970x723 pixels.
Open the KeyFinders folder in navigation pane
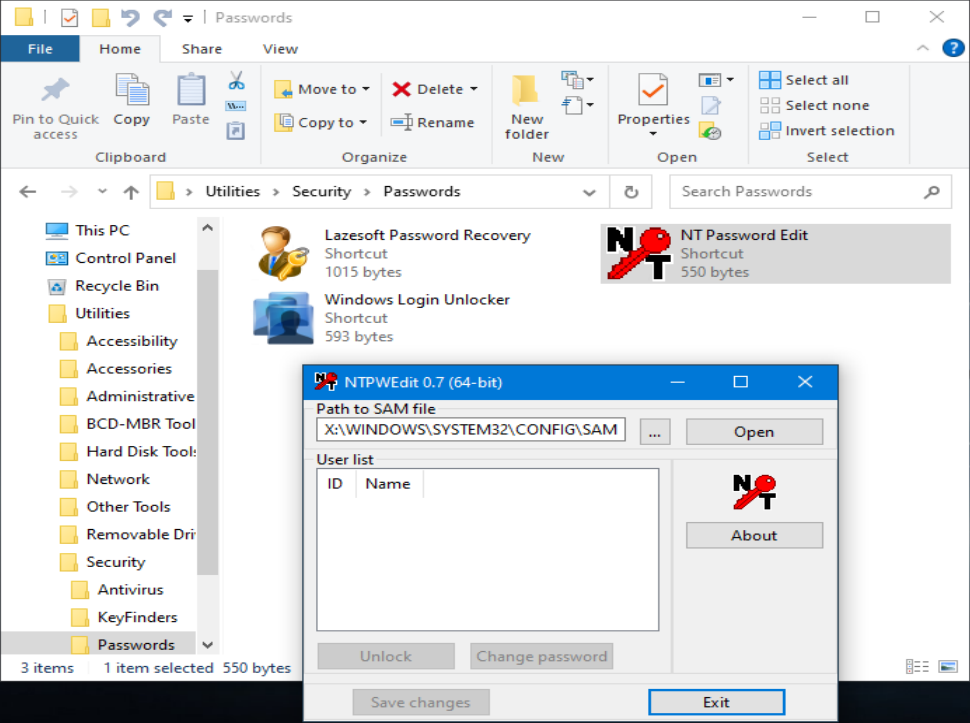(x=137, y=617)
